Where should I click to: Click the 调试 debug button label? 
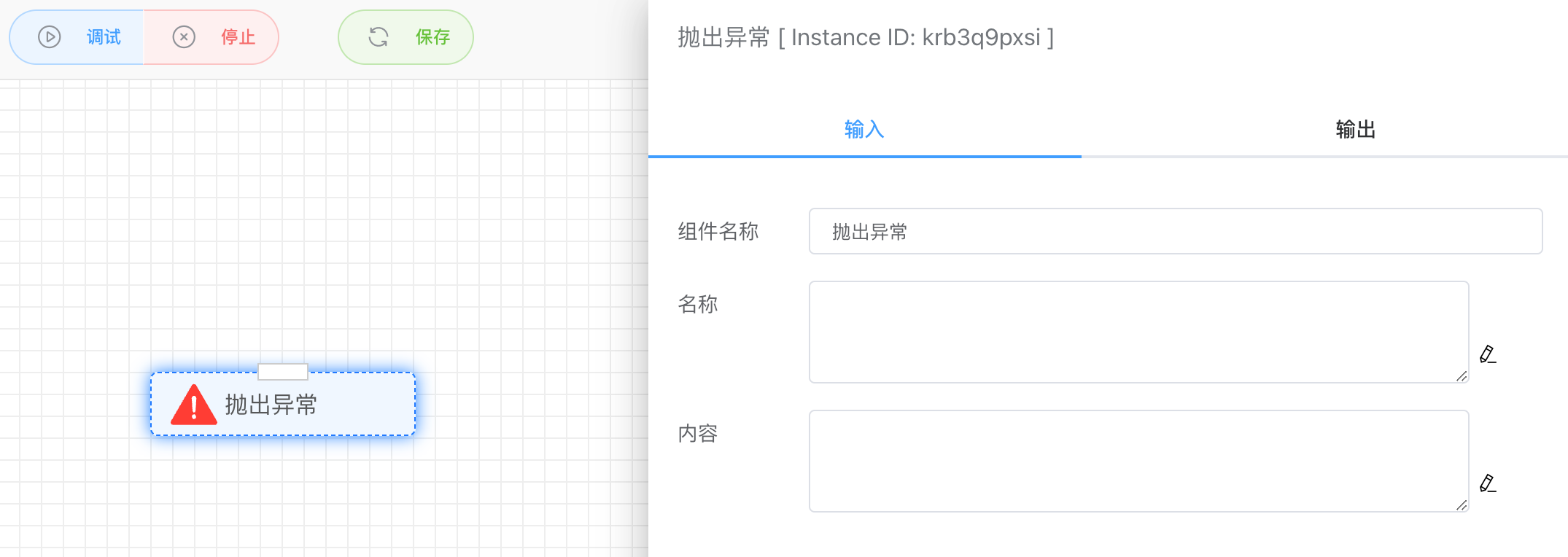click(x=104, y=37)
